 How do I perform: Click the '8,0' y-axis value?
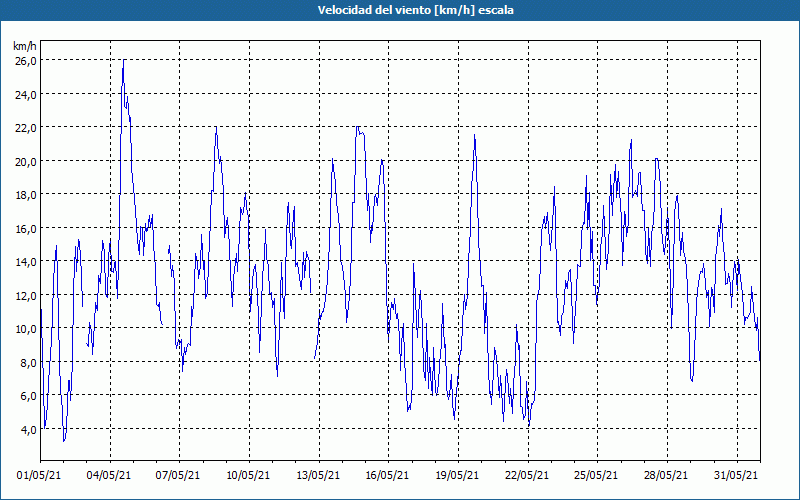pyautogui.click(x=28, y=362)
